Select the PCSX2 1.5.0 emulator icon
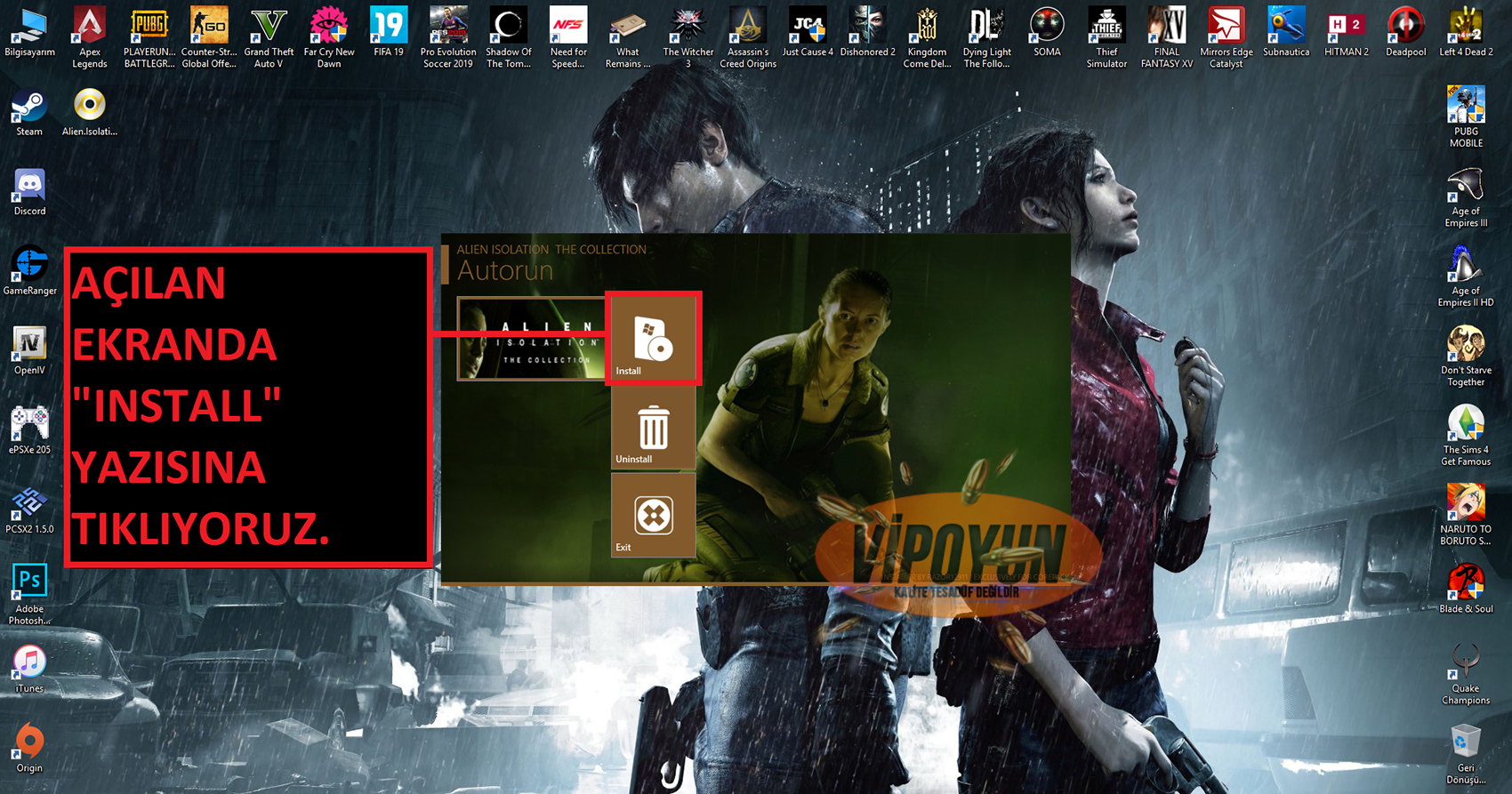 (29, 509)
